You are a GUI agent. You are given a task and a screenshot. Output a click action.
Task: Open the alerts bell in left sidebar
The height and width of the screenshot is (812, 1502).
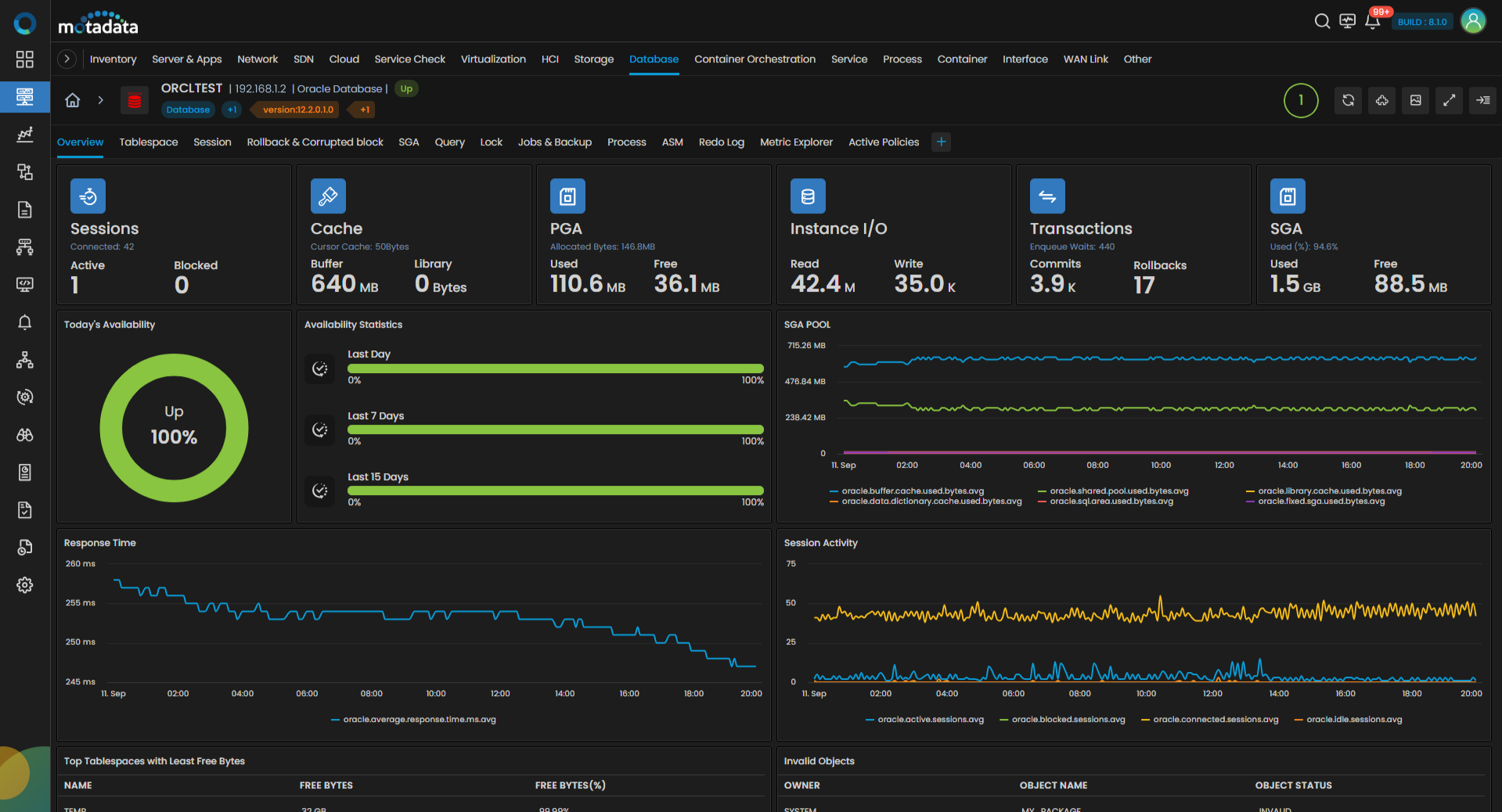pyautogui.click(x=25, y=322)
